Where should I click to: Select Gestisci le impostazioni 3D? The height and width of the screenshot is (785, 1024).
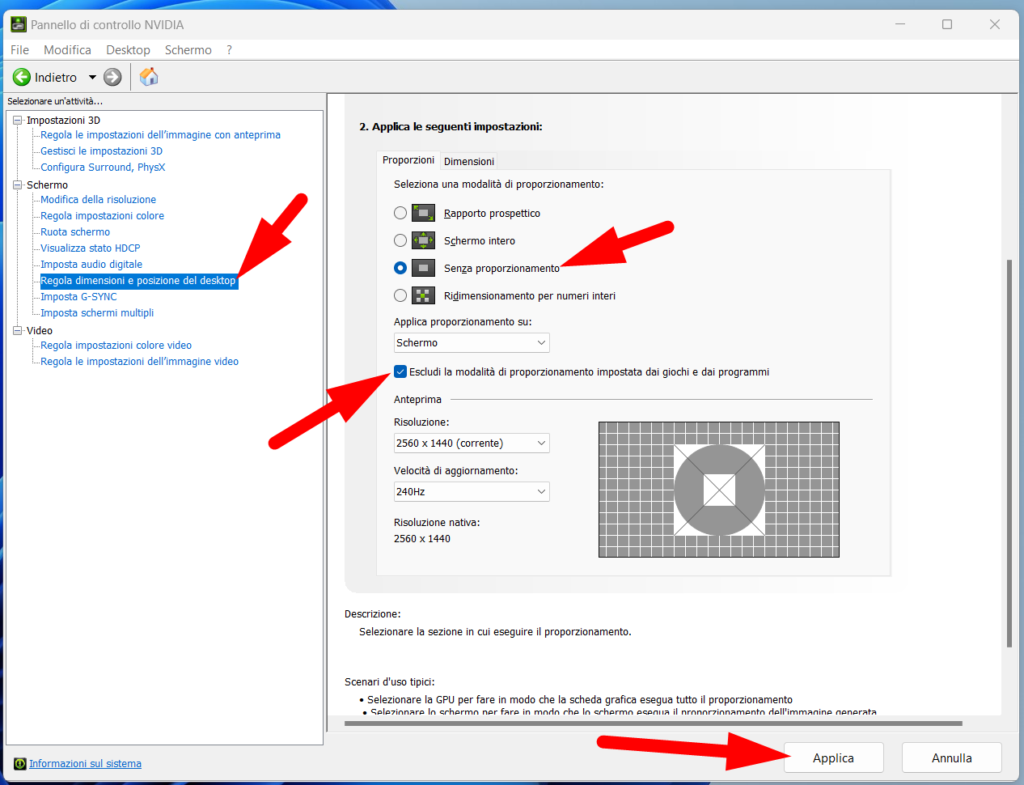click(101, 151)
